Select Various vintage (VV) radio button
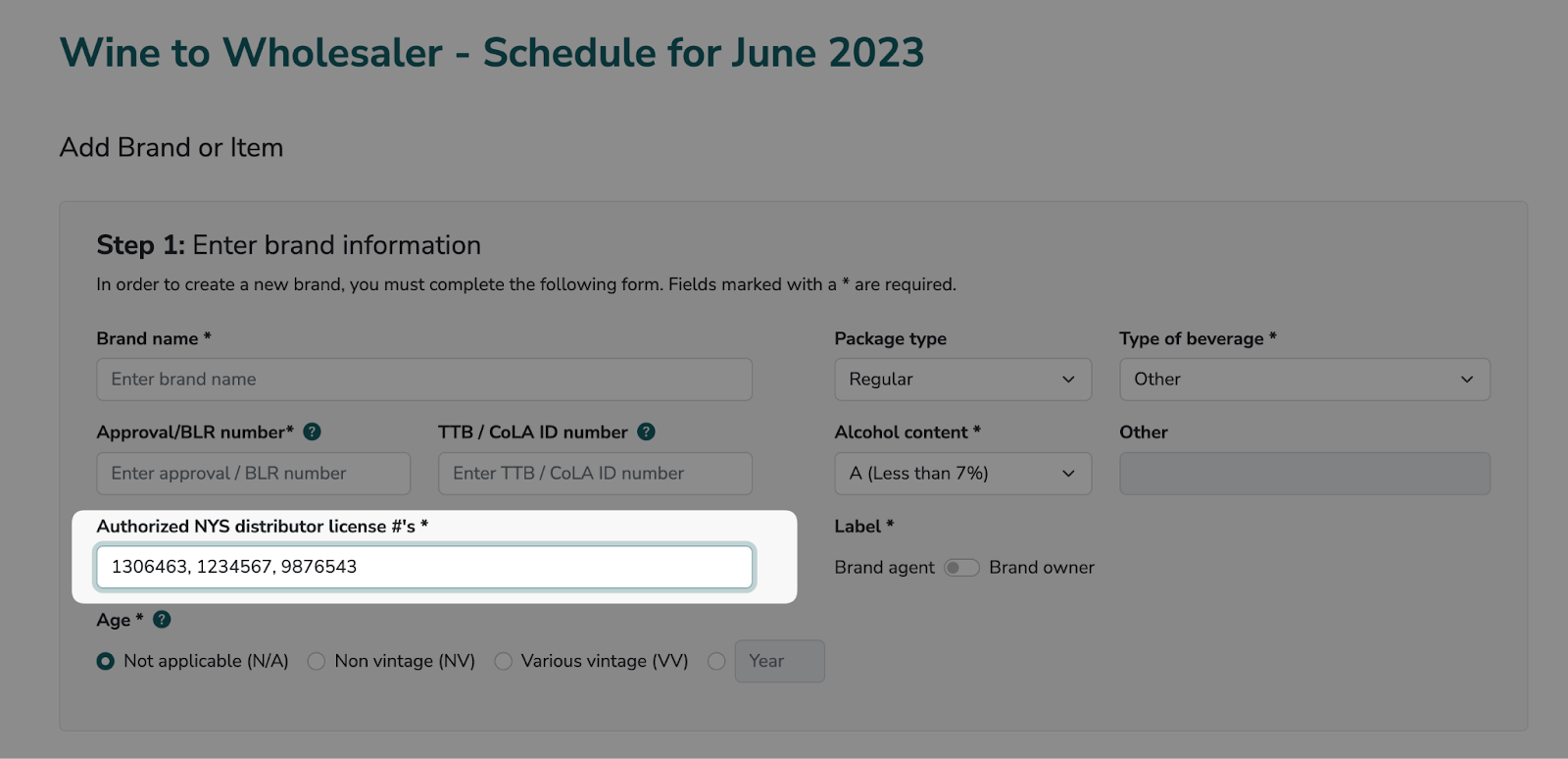This screenshot has width=1568, height=759. coord(504,662)
